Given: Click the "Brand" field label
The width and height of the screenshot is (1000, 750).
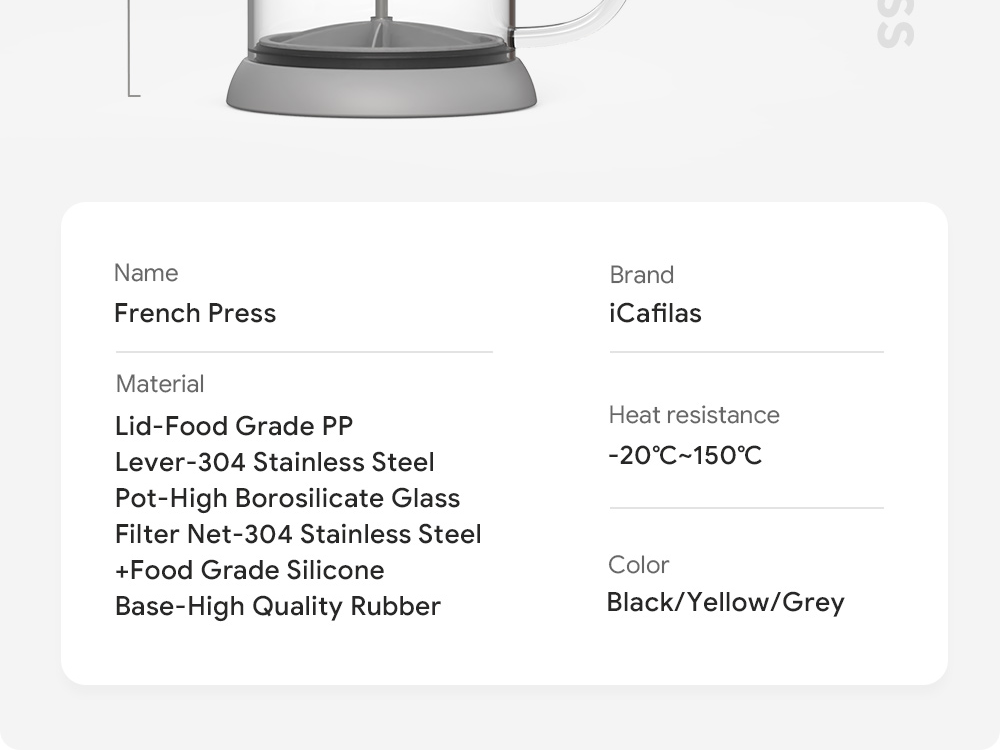Looking at the screenshot, I should click(642, 275).
